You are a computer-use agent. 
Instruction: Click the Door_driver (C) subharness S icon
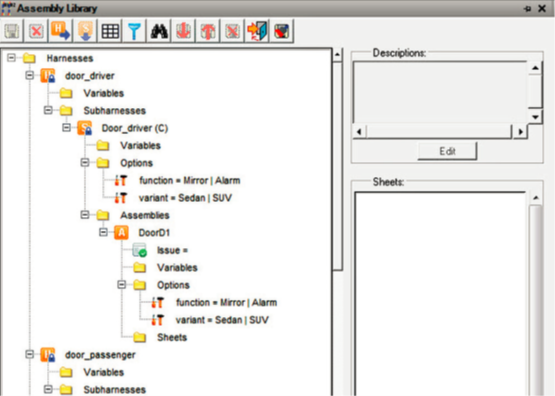[85, 128]
